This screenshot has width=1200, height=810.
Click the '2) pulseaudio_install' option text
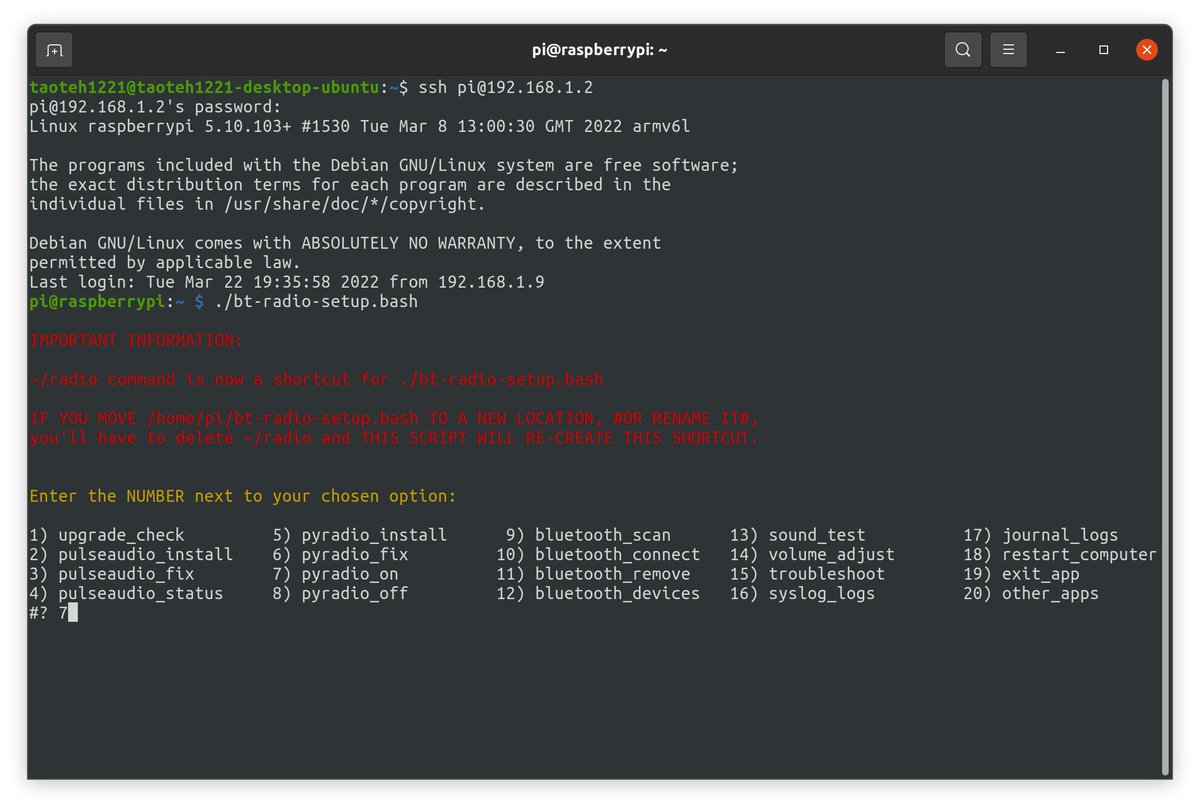131,554
